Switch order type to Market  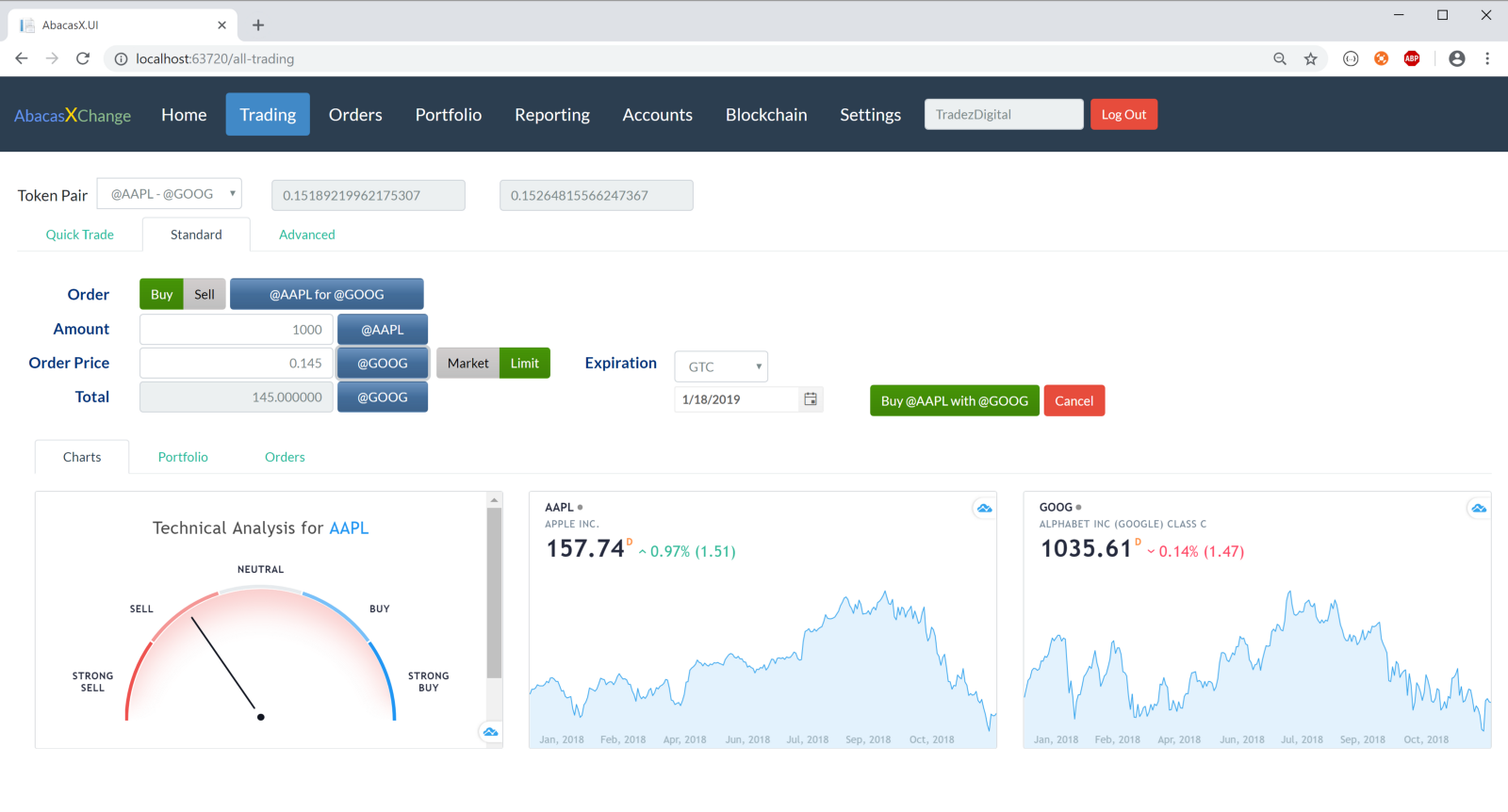click(467, 363)
